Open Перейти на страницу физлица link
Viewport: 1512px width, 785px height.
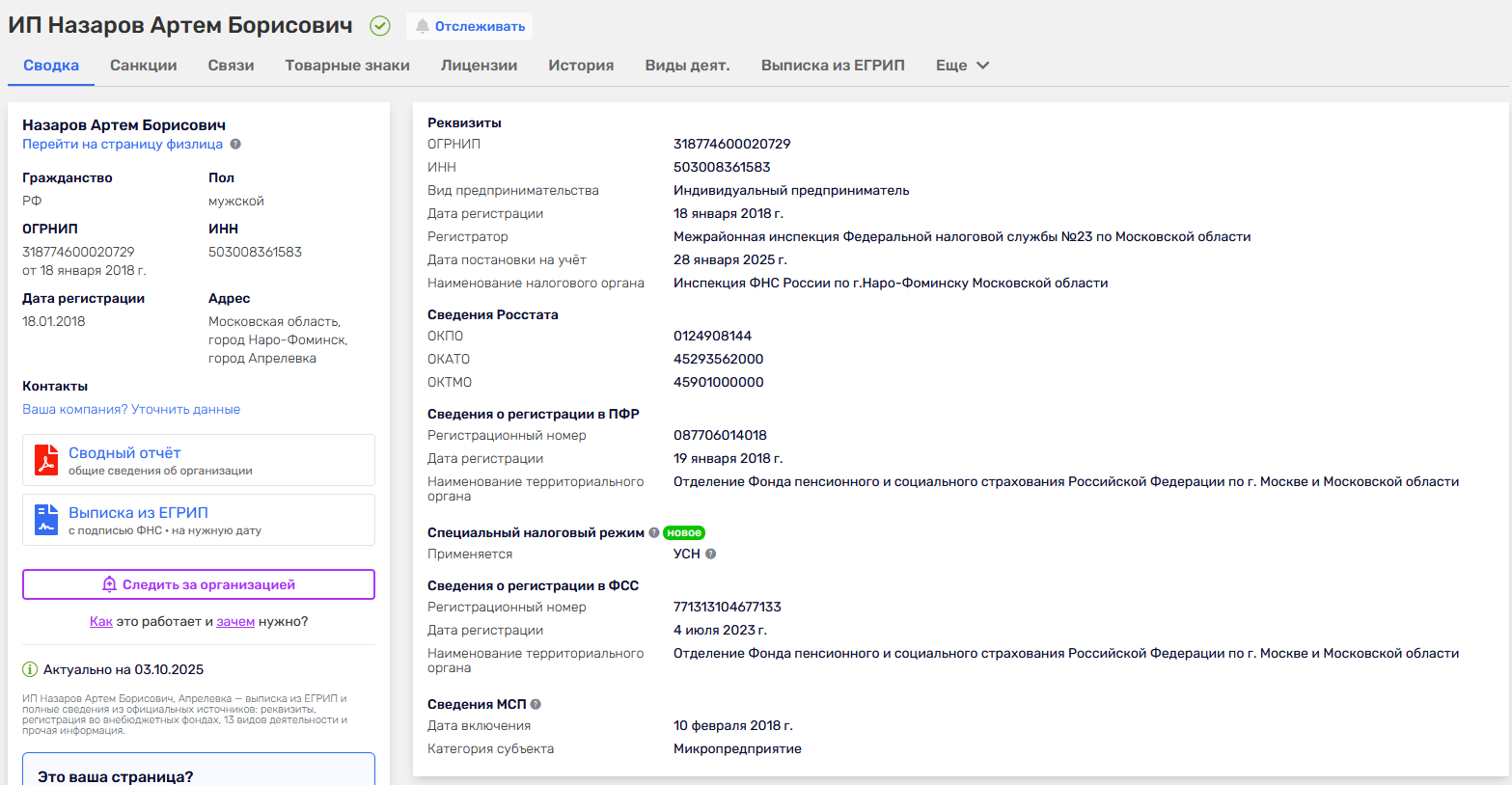point(123,145)
